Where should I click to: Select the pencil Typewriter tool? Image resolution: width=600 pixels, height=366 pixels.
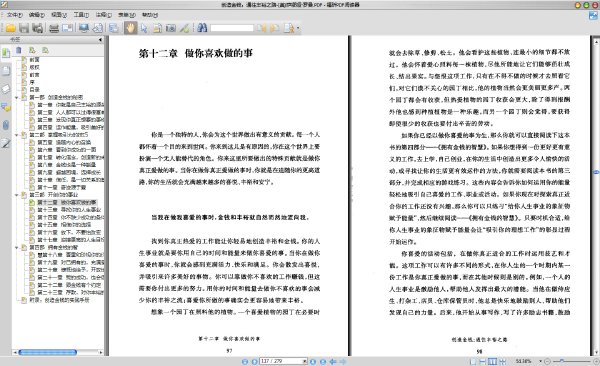pyautogui.click(x=184, y=28)
